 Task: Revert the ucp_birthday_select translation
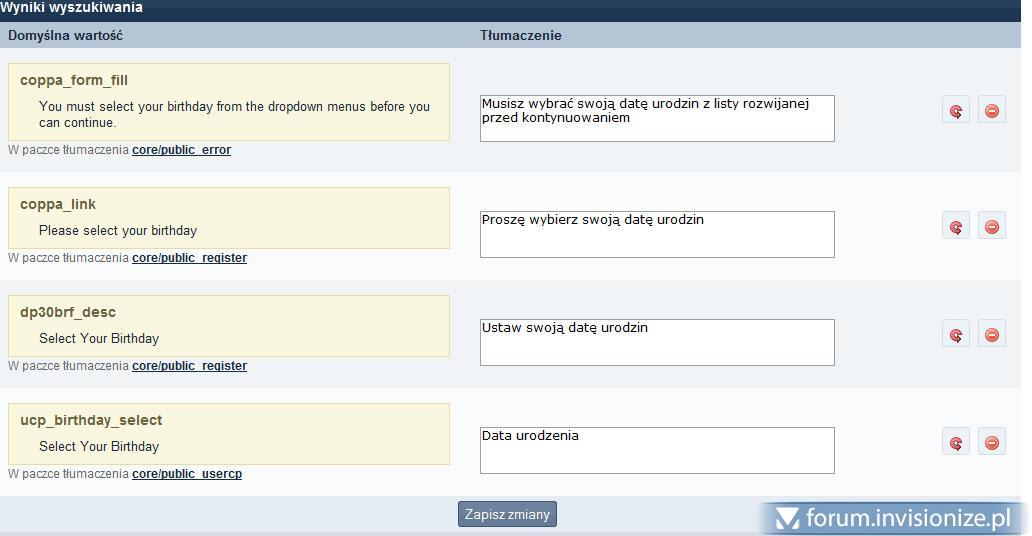pos(955,442)
